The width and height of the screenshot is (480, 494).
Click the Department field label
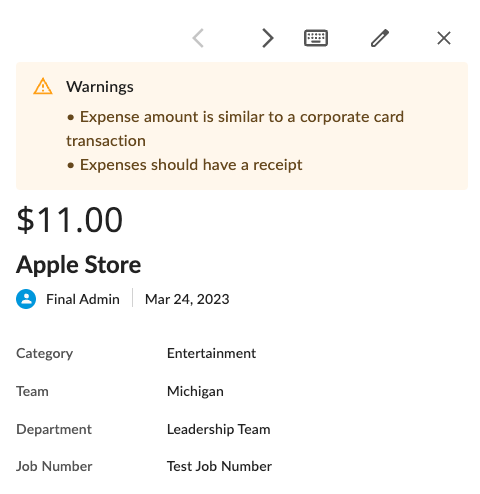click(x=54, y=429)
